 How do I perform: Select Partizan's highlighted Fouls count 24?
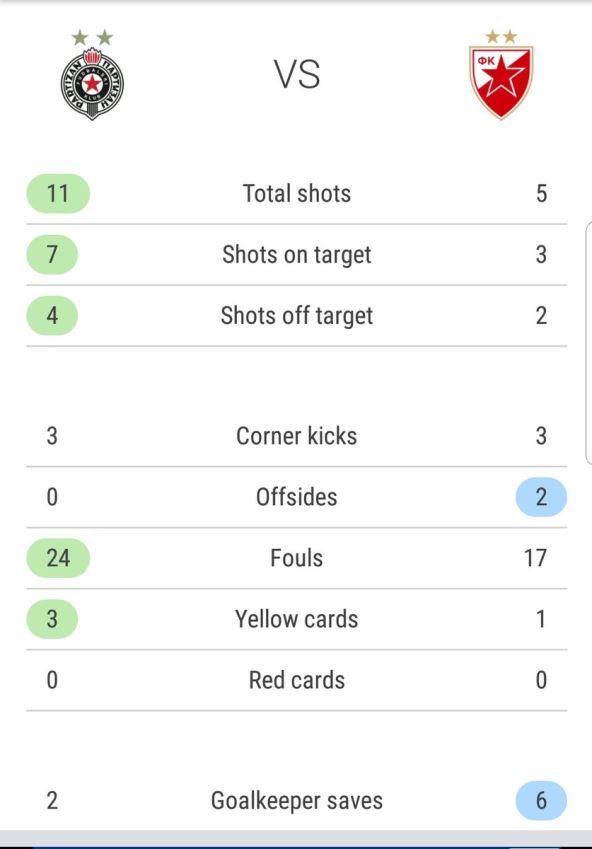click(x=57, y=558)
